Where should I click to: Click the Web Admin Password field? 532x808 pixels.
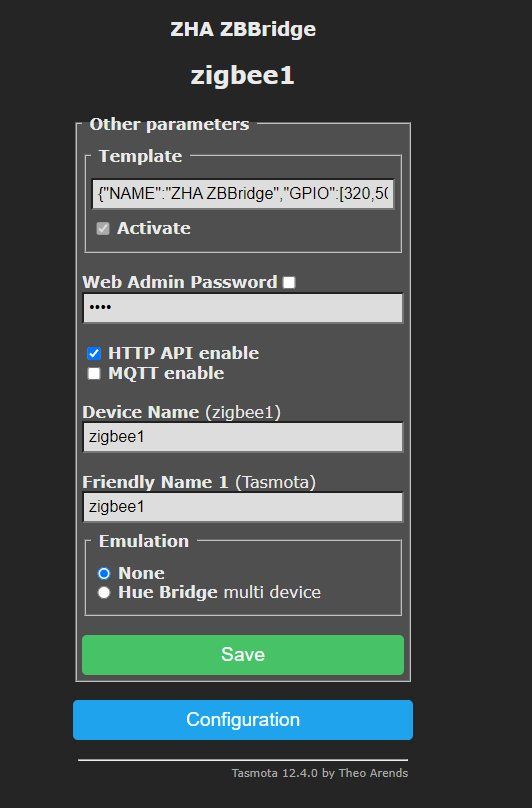[243, 308]
